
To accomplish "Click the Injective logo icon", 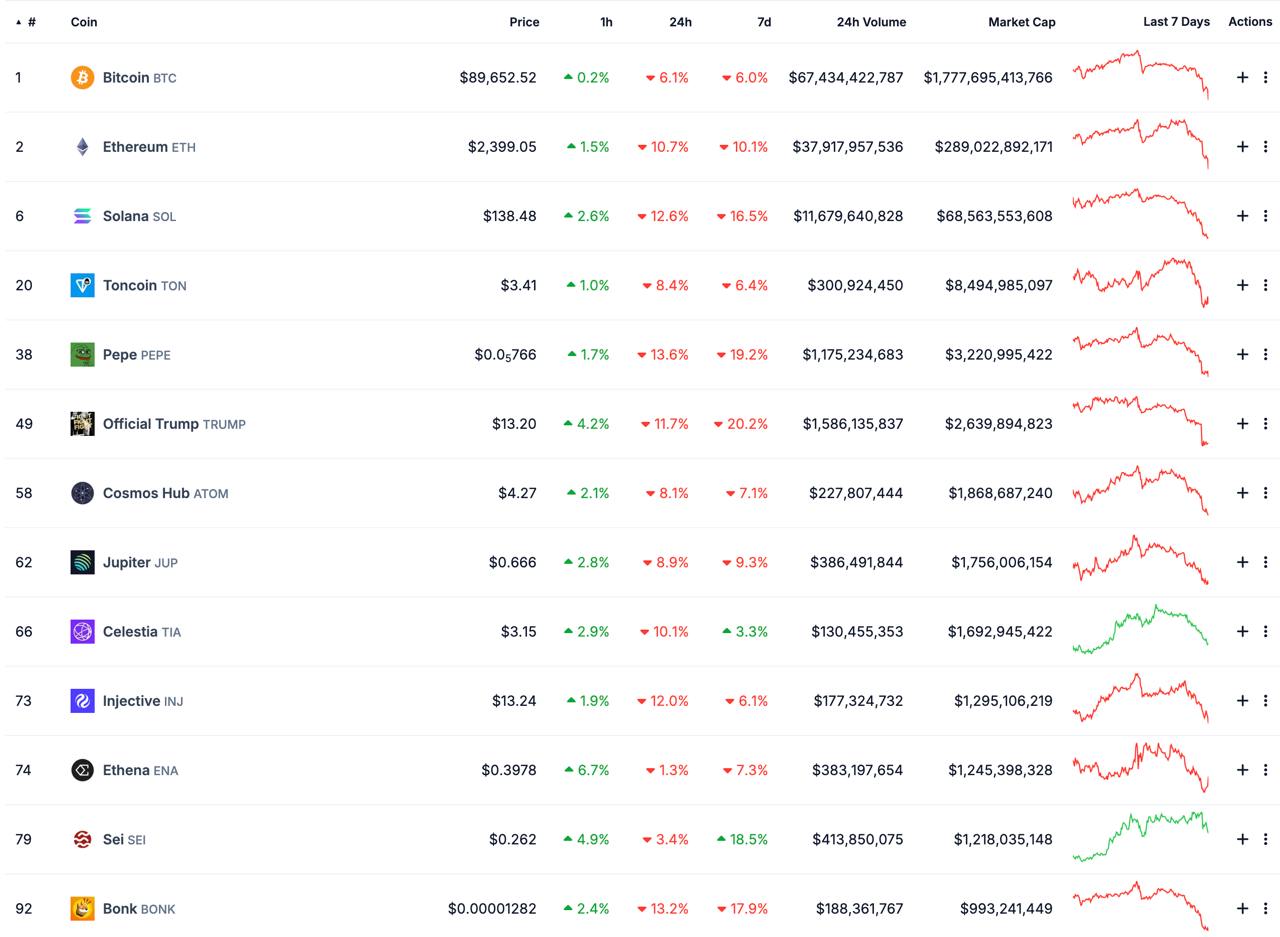I will point(82,701).
